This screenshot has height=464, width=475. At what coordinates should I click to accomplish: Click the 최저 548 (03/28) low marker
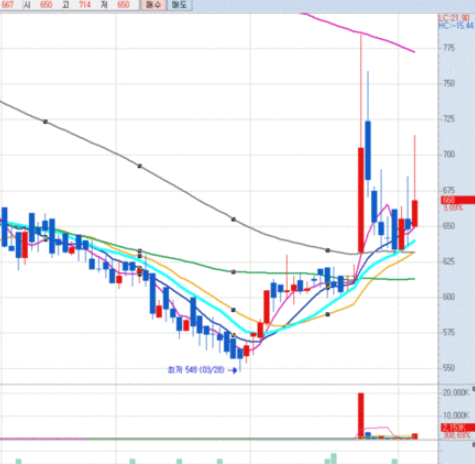[x=202, y=370]
